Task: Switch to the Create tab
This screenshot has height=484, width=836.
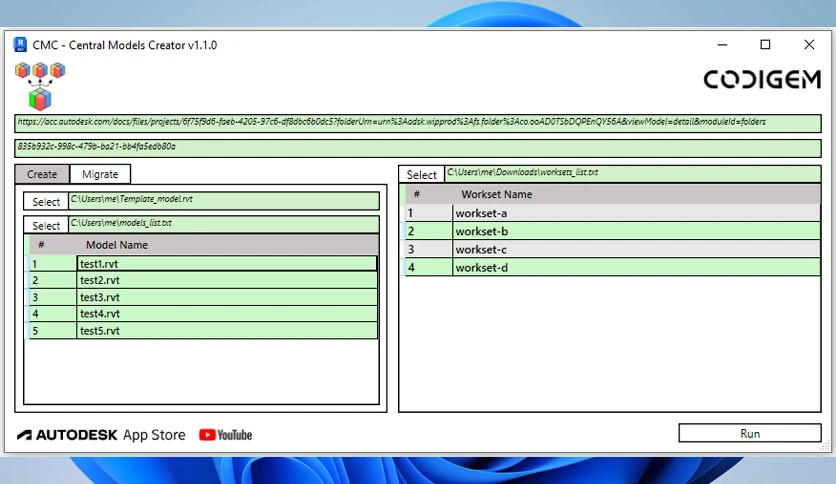Action: [42, 174]
